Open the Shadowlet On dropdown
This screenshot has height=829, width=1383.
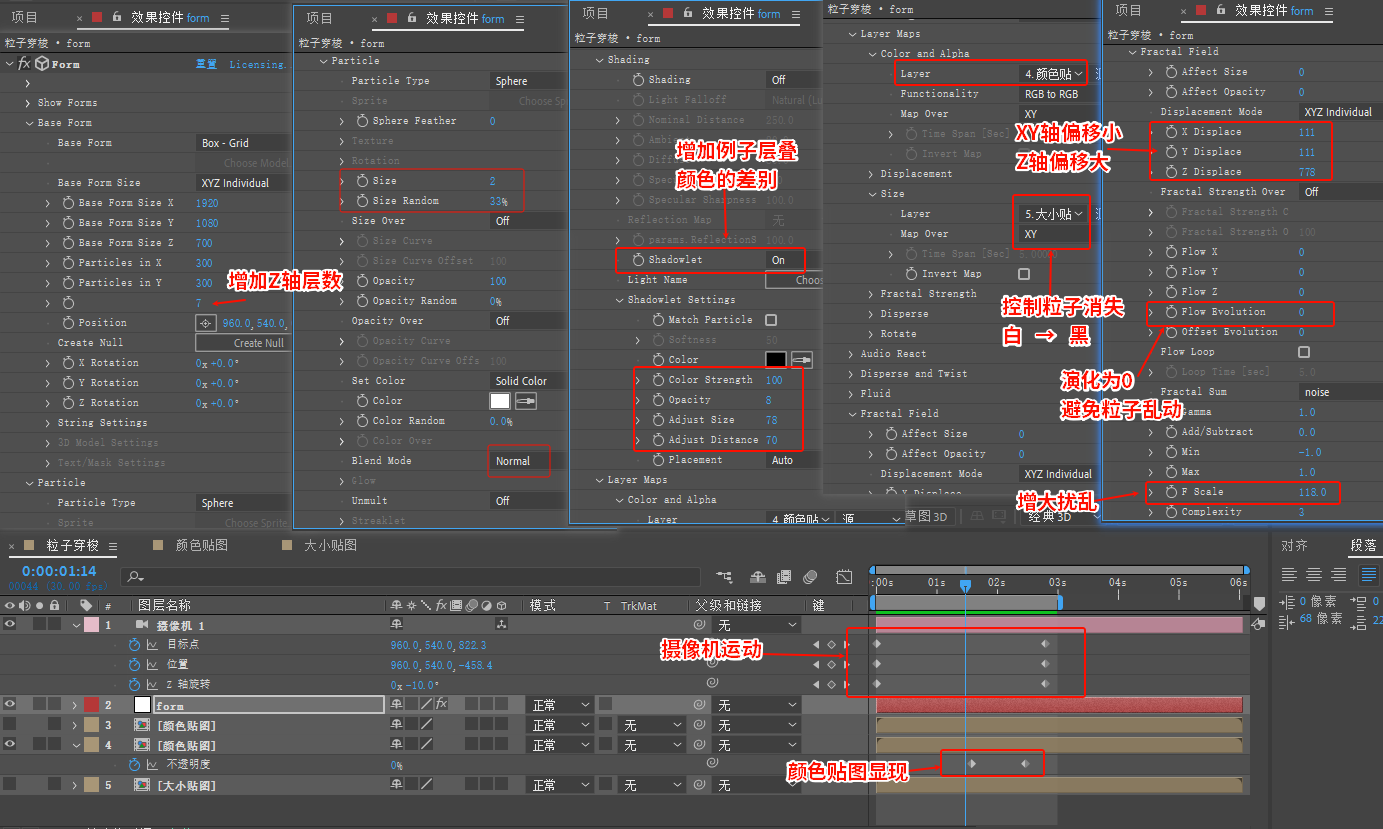[x=794, y=260]
